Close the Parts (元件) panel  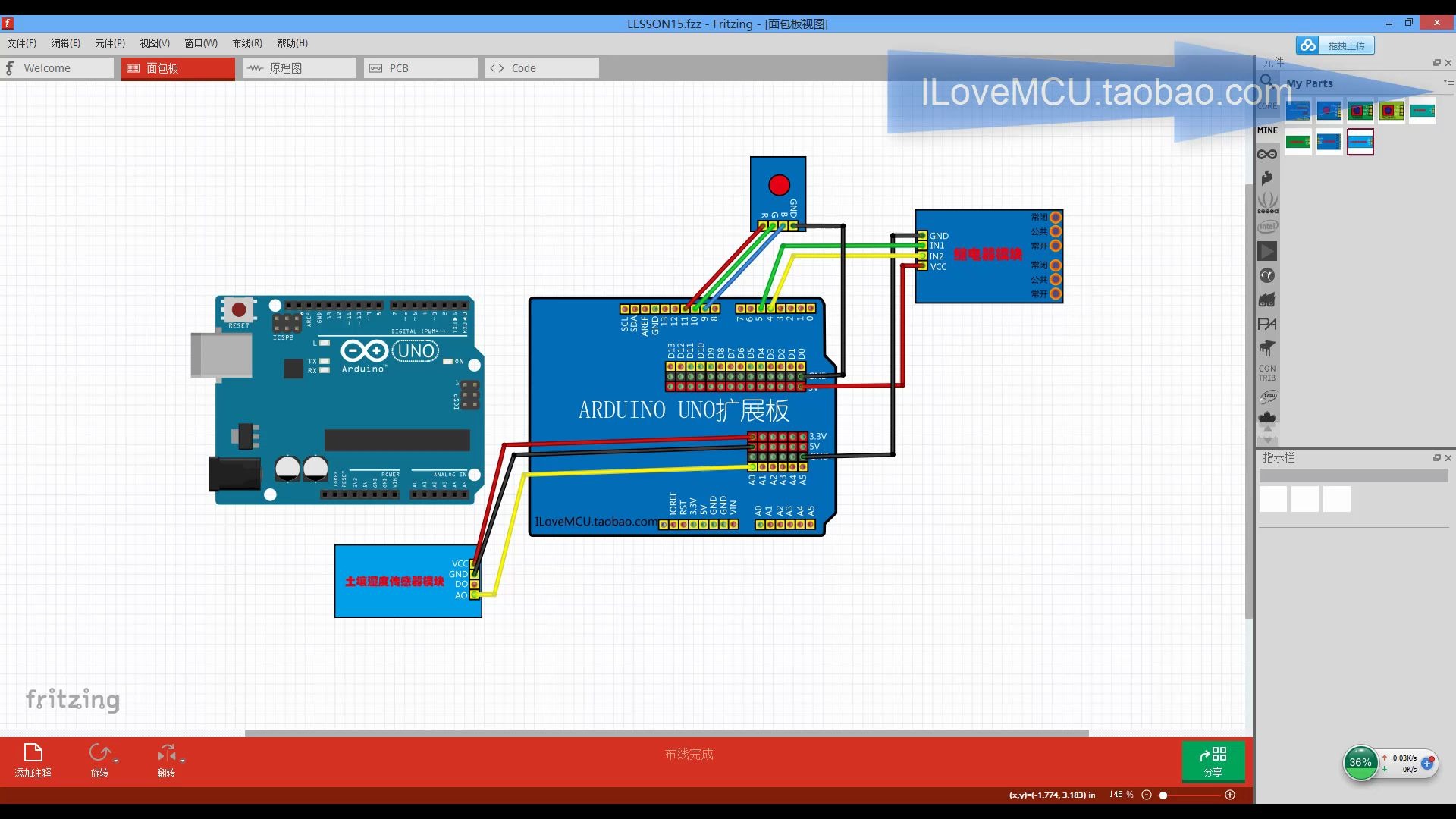coord(1448,63)
